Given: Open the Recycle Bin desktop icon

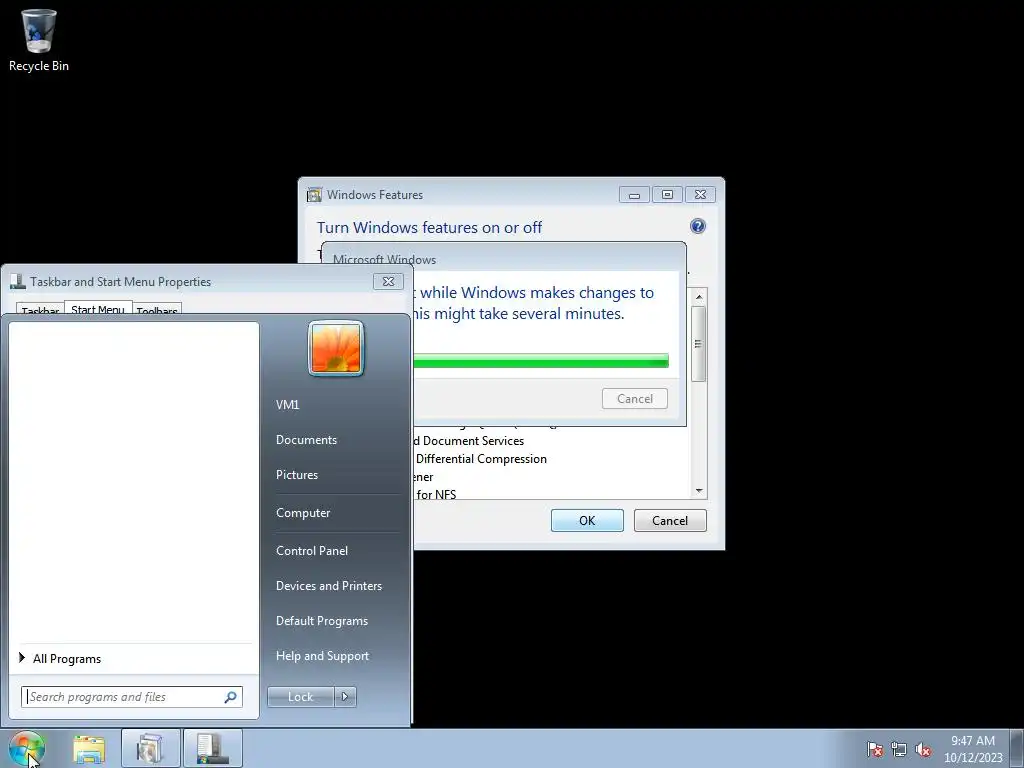Looking at the screenshot, I should [x=39, y=40].
